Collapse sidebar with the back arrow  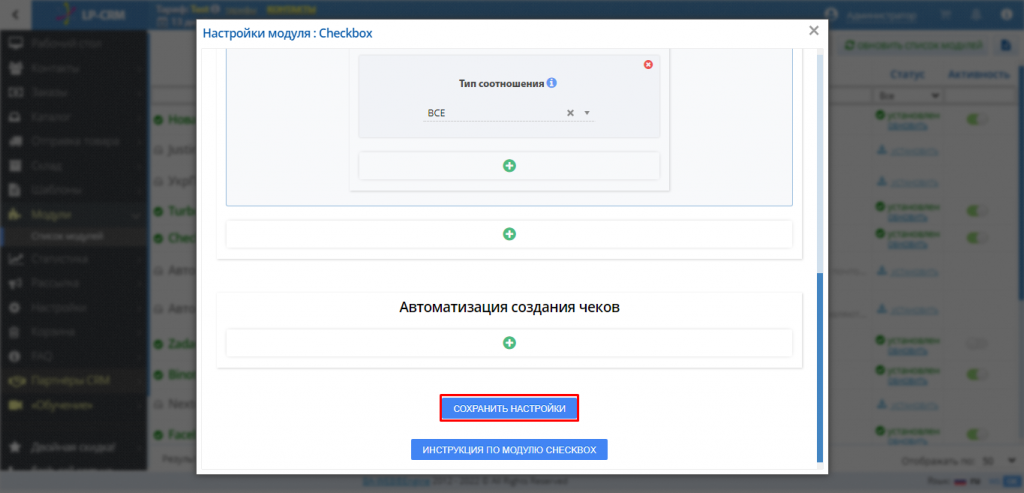pyautogui.click(x=15, y=14)
